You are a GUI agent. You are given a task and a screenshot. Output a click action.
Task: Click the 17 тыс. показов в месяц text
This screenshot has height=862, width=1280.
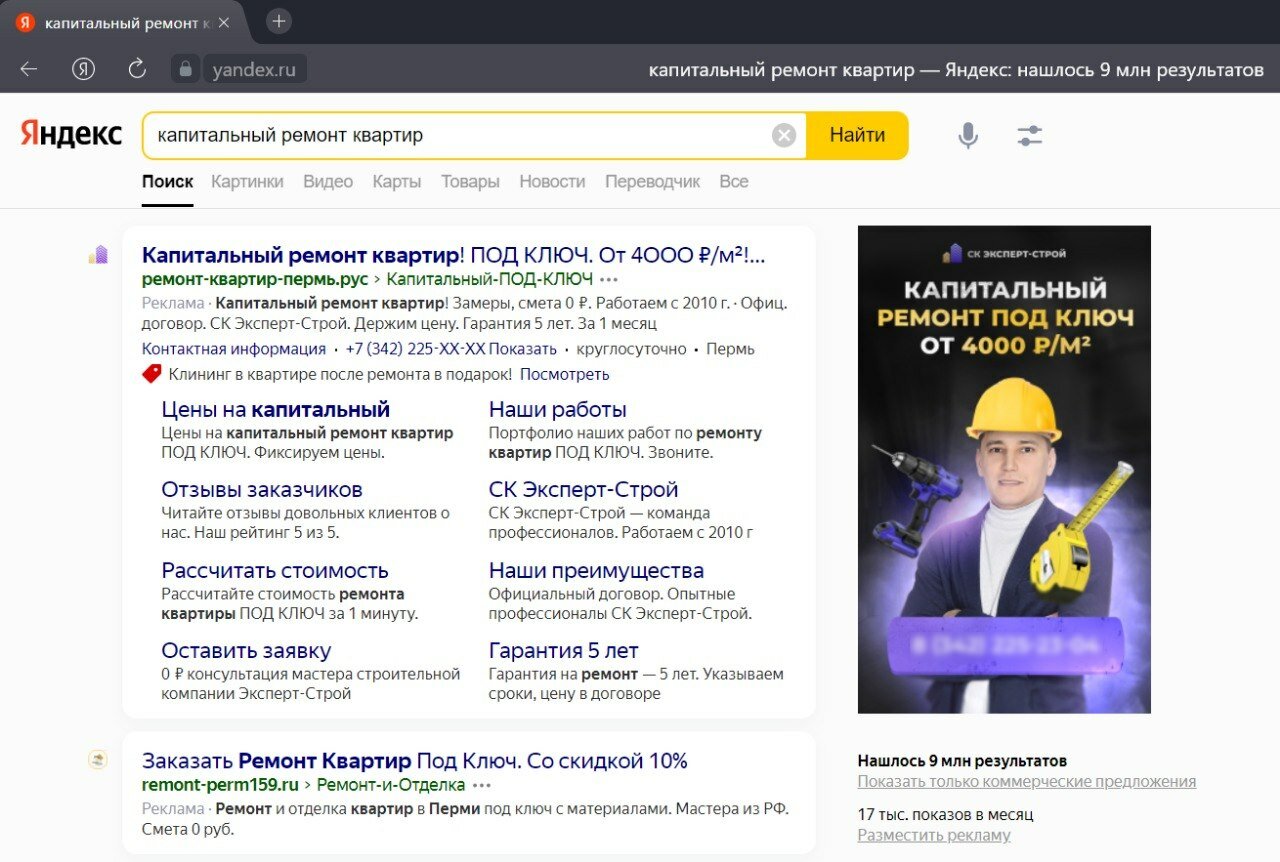coord(945,814)
